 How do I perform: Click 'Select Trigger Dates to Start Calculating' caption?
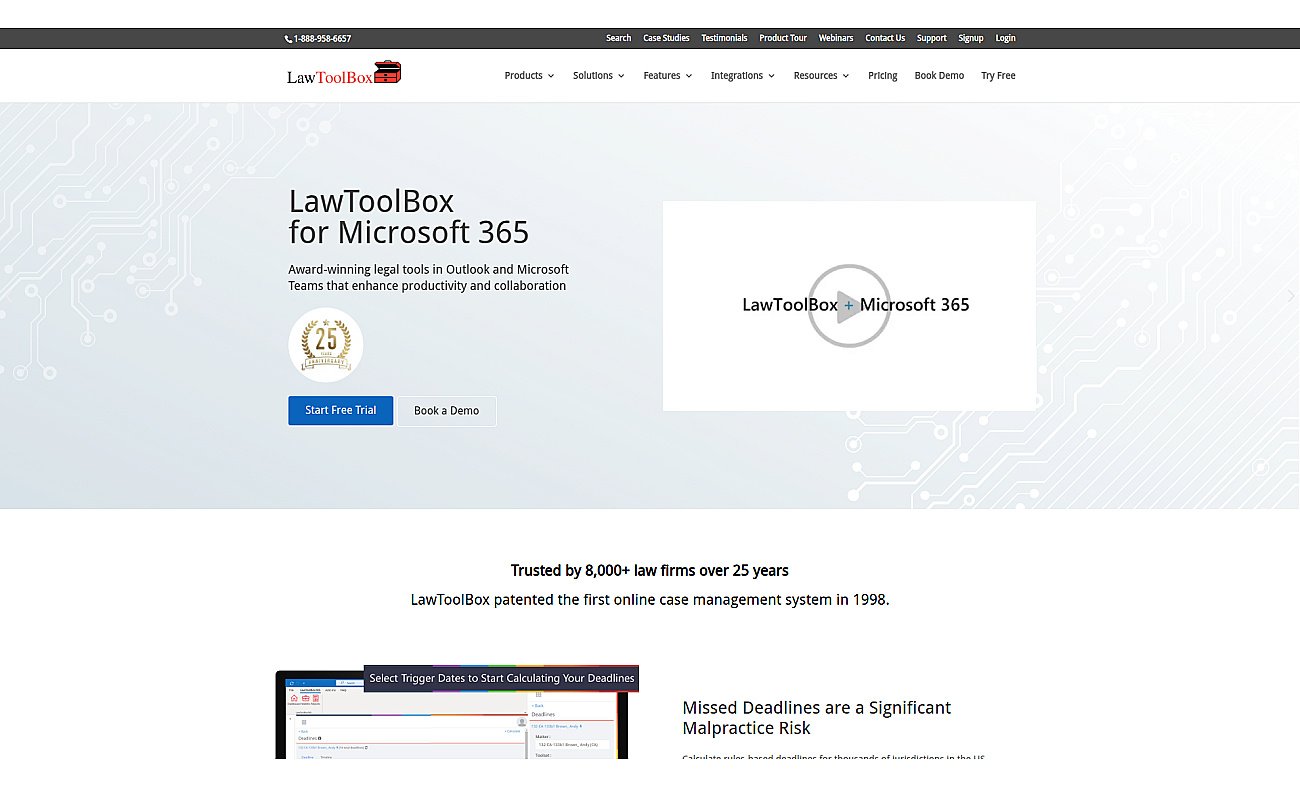click(502, 678)
